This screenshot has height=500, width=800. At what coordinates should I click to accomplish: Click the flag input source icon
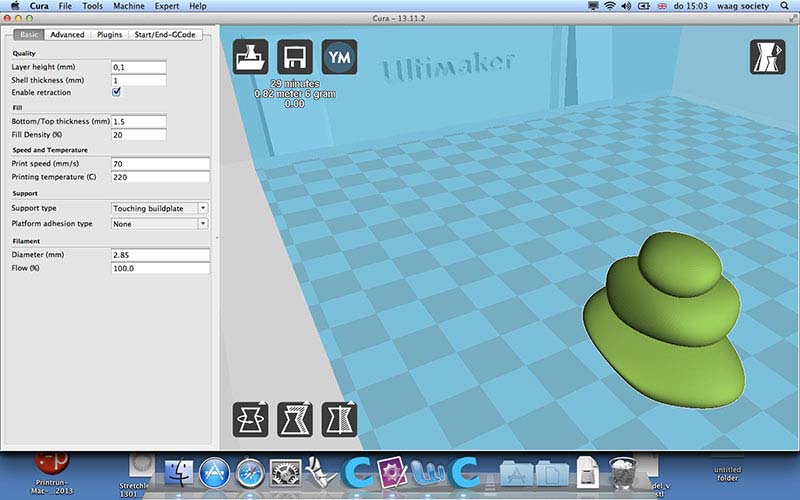coord(662,6)
